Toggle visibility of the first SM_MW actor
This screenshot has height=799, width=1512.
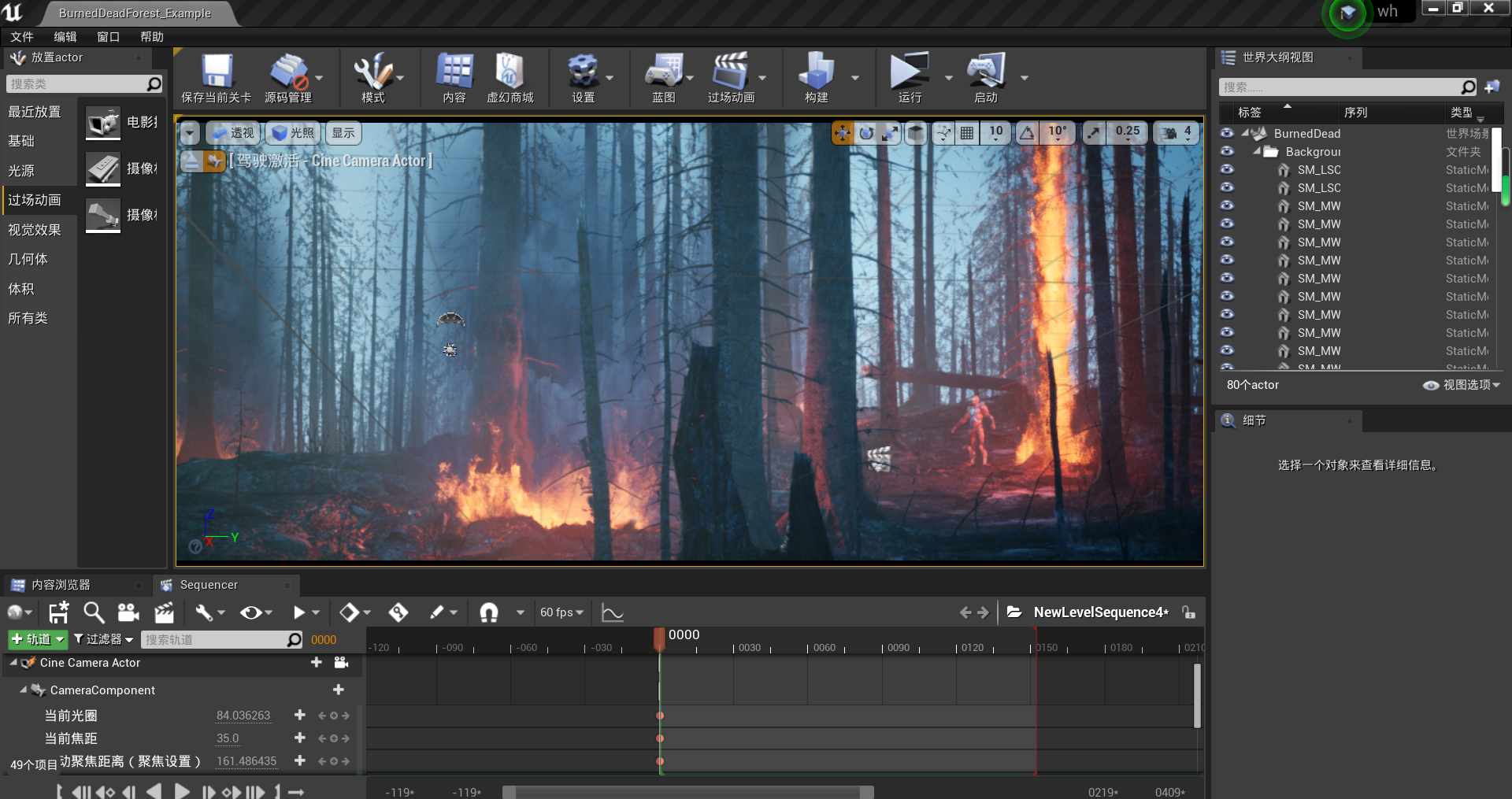pyautogui.click(x=1227, y=206)
